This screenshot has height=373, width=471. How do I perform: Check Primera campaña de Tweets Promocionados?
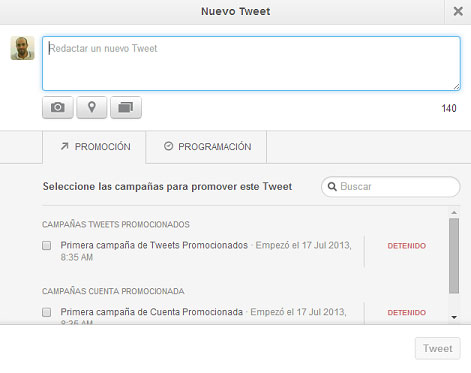point(47,246)
